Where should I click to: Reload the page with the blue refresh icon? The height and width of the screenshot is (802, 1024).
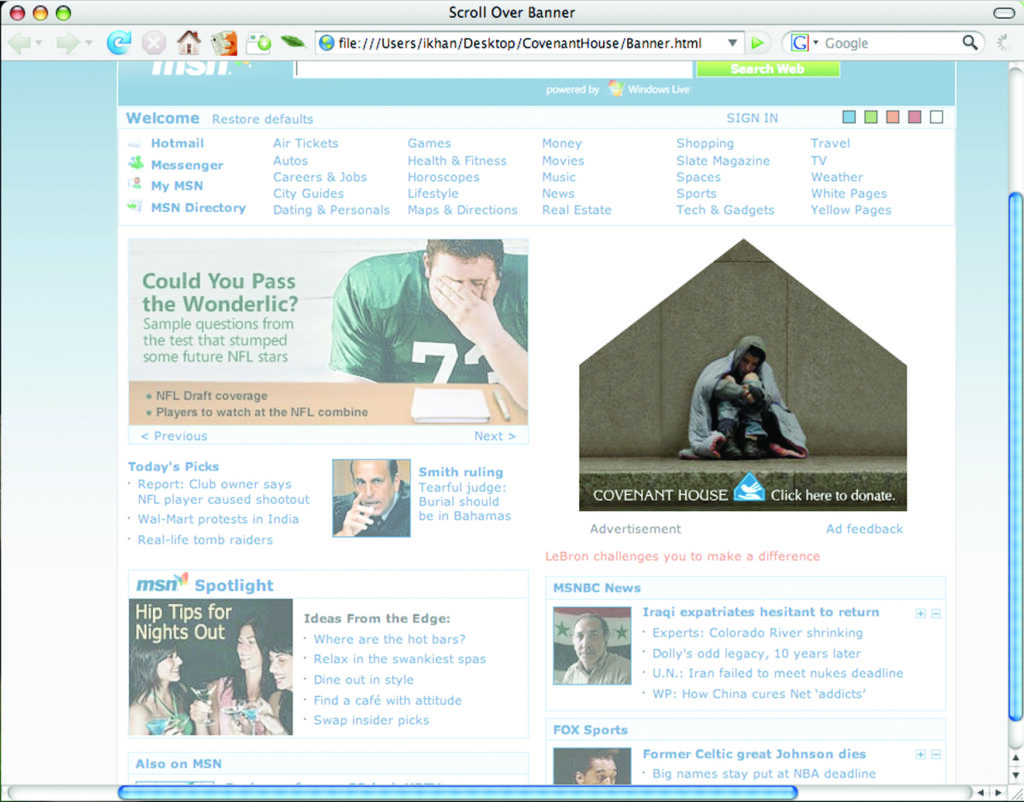(118, 43)
